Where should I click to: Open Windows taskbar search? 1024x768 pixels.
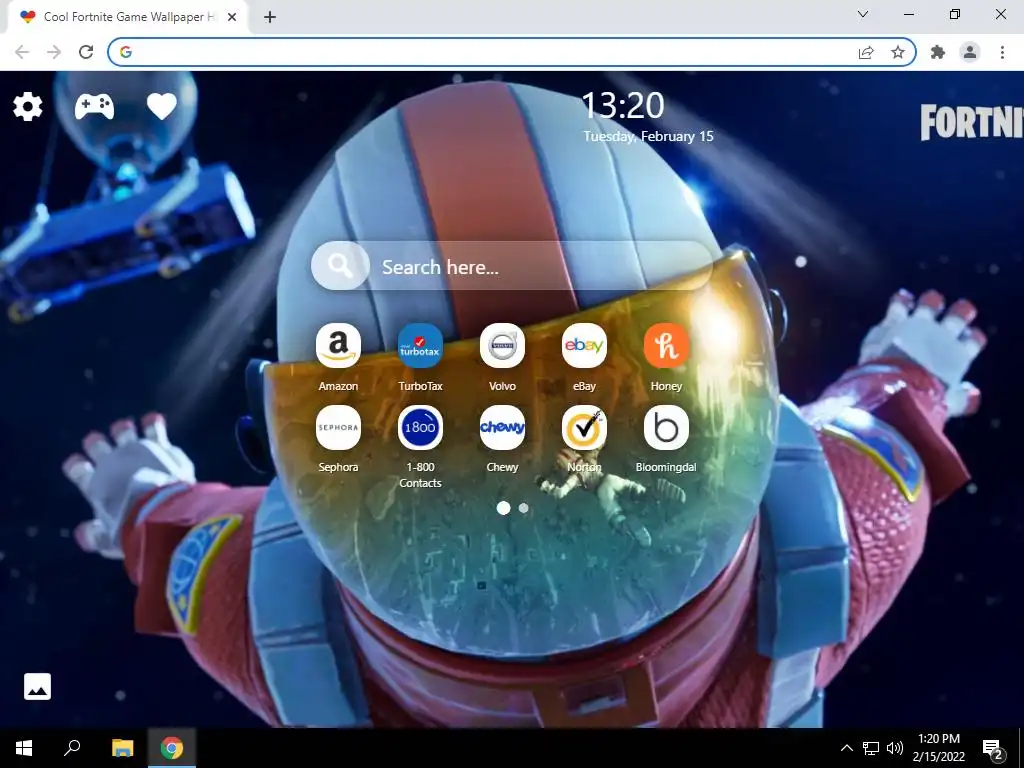[72, 748]
